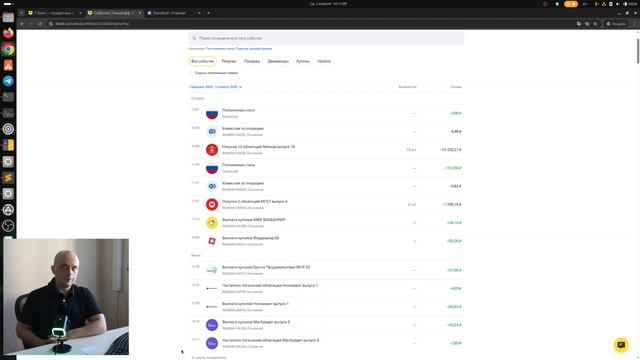Viewport: 640px width, 360px height.
Task: Open the Москва выпуск 74 bond purchase row
Action: click(x=326, y=150)
